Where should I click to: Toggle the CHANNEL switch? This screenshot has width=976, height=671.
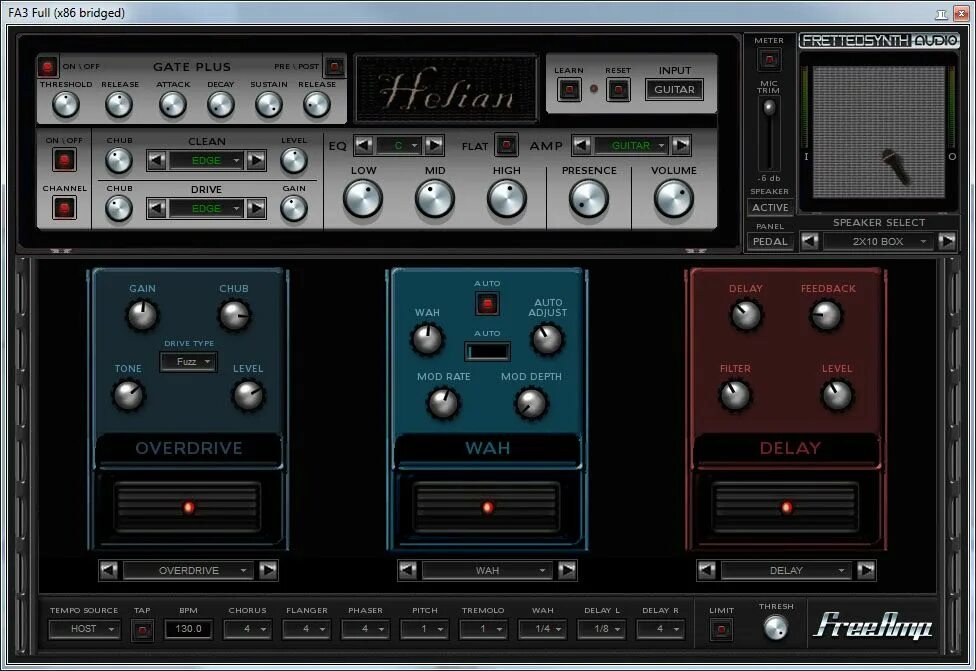click(63, 208)
